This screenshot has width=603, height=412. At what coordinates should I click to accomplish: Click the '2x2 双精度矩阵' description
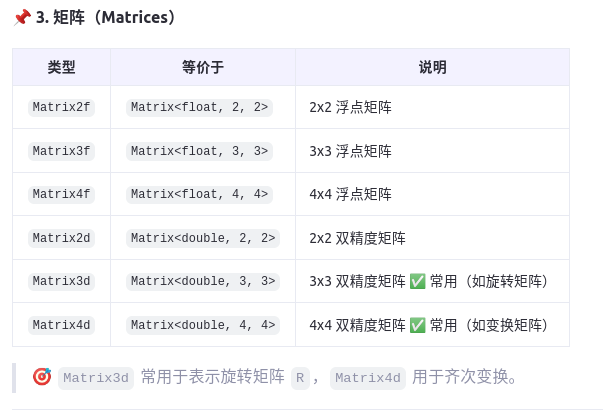[x=357, y=239]
